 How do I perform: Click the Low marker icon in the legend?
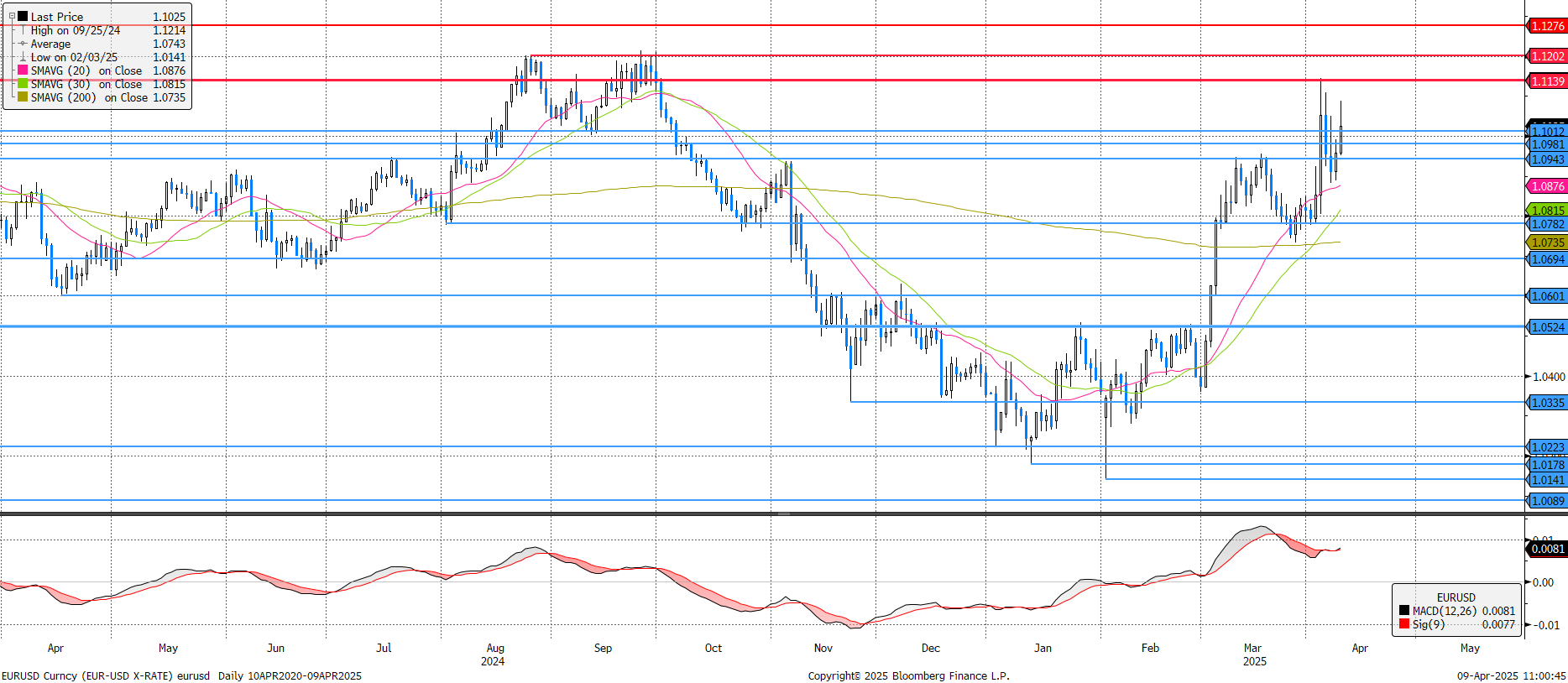coord(23,57)
